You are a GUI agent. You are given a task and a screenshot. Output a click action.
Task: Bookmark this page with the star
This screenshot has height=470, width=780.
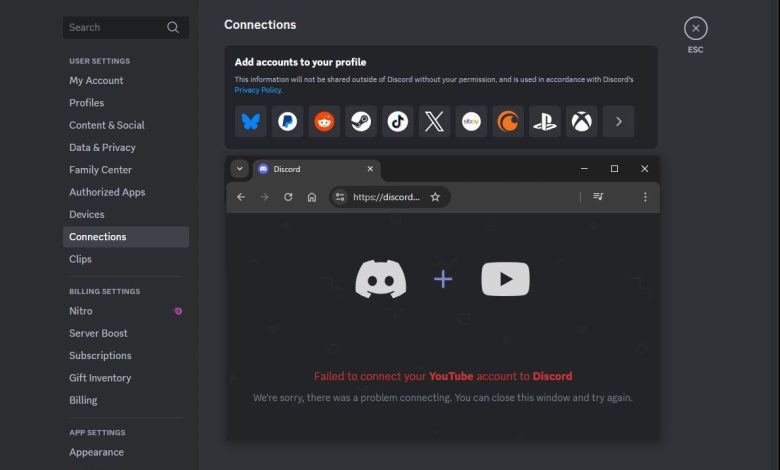coord(435,197)
